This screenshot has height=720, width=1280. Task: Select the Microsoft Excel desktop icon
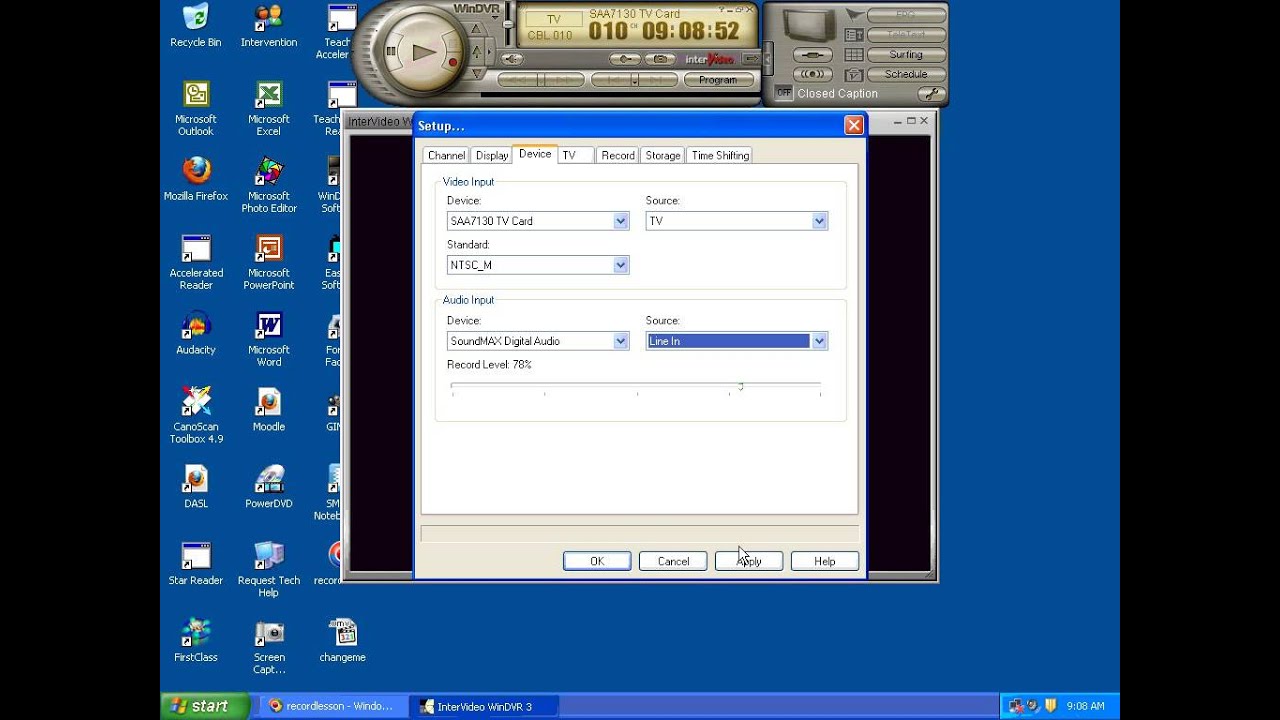tap(269, 109)
